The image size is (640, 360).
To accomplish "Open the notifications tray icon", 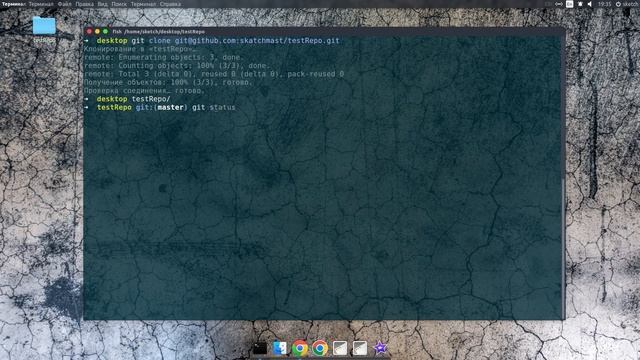I will (580, 4).
